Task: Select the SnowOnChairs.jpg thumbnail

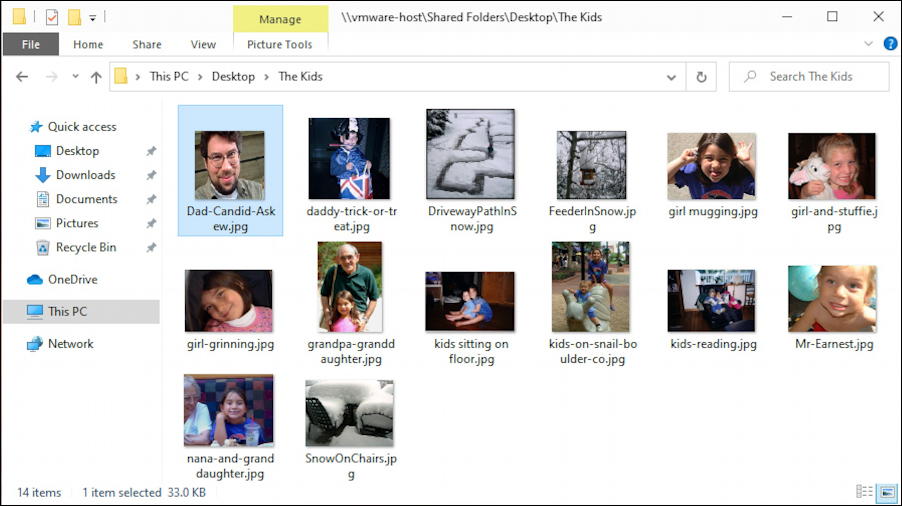Action: [x=349, y=413]
